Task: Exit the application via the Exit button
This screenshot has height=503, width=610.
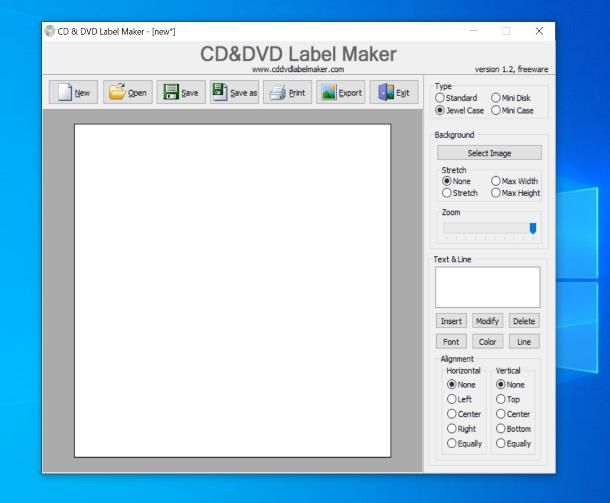Action: pos(394,92)
